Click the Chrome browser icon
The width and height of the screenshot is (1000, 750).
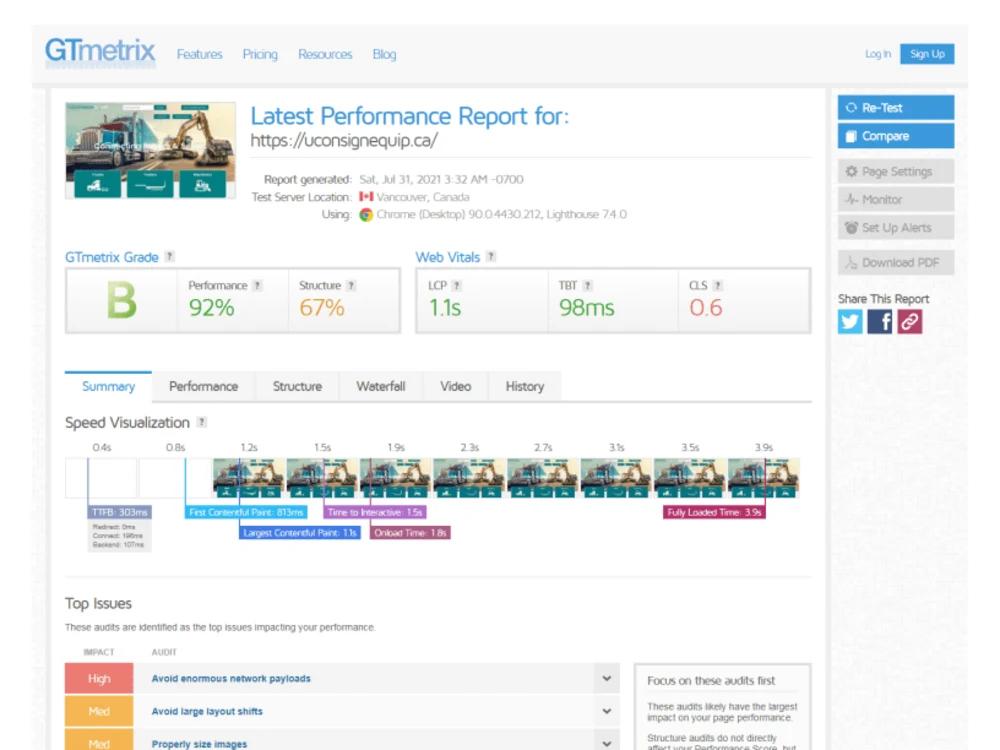click(x=366, y=215)
